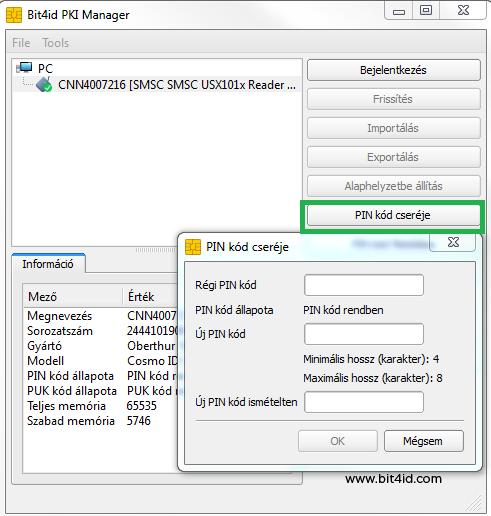Image resolution: width=491 pixels, height=516 pixels.
Task: Focus the Új PIN kód field
Action: point(364,334)
